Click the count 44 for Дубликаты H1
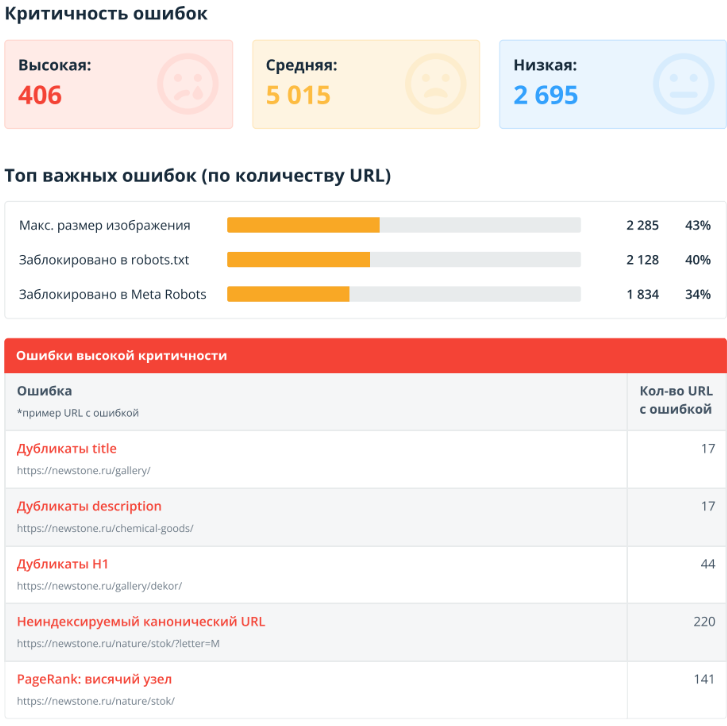727x726 pixels. [x=708, y=564]
